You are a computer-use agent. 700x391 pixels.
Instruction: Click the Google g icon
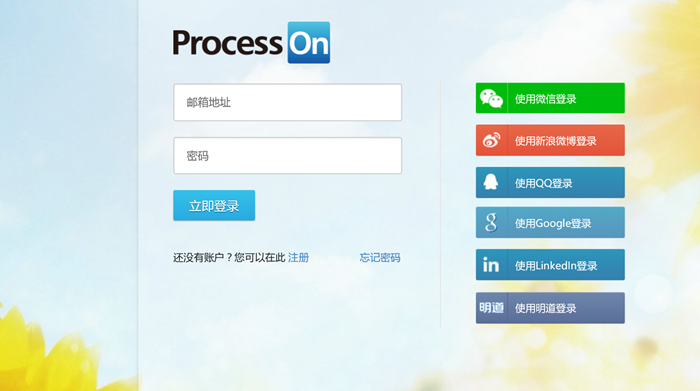click(x=491, y=222)
